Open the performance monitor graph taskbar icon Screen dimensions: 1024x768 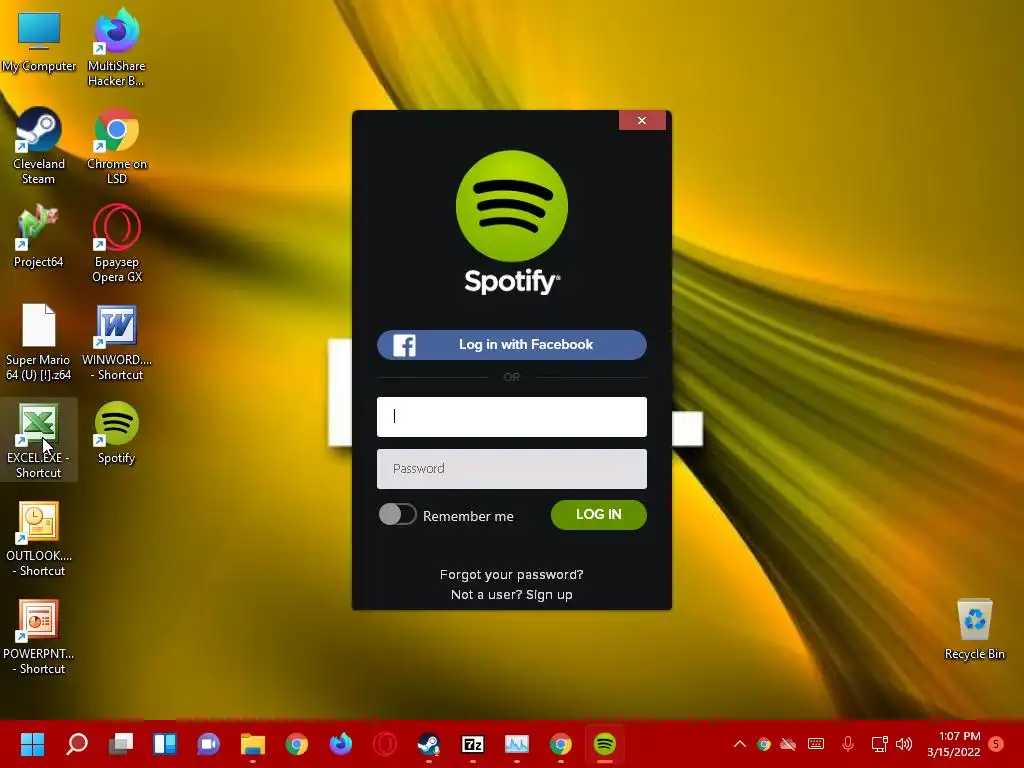(x=517, y=744)
